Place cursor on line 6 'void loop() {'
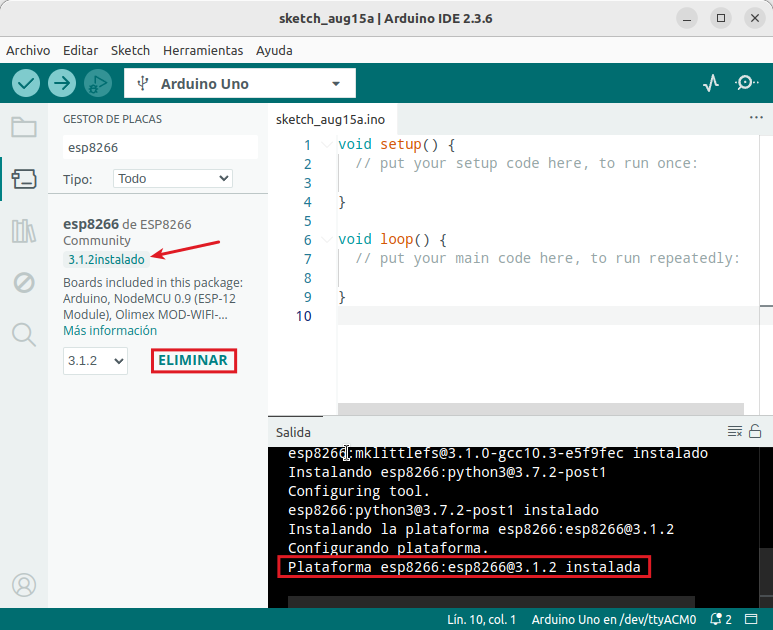773x630 pixels. pos(392,240)
